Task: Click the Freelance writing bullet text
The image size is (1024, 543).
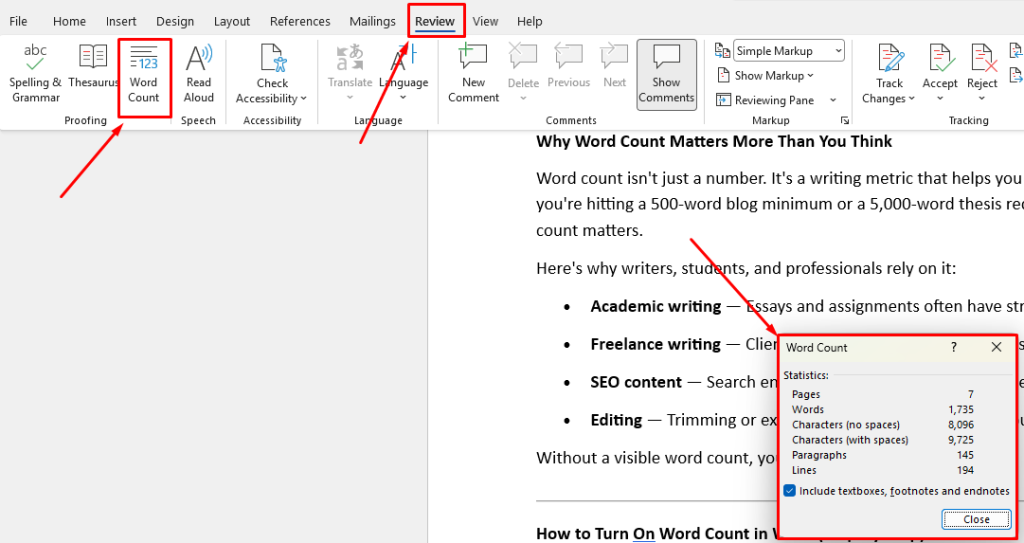Action: coord(656,344)
